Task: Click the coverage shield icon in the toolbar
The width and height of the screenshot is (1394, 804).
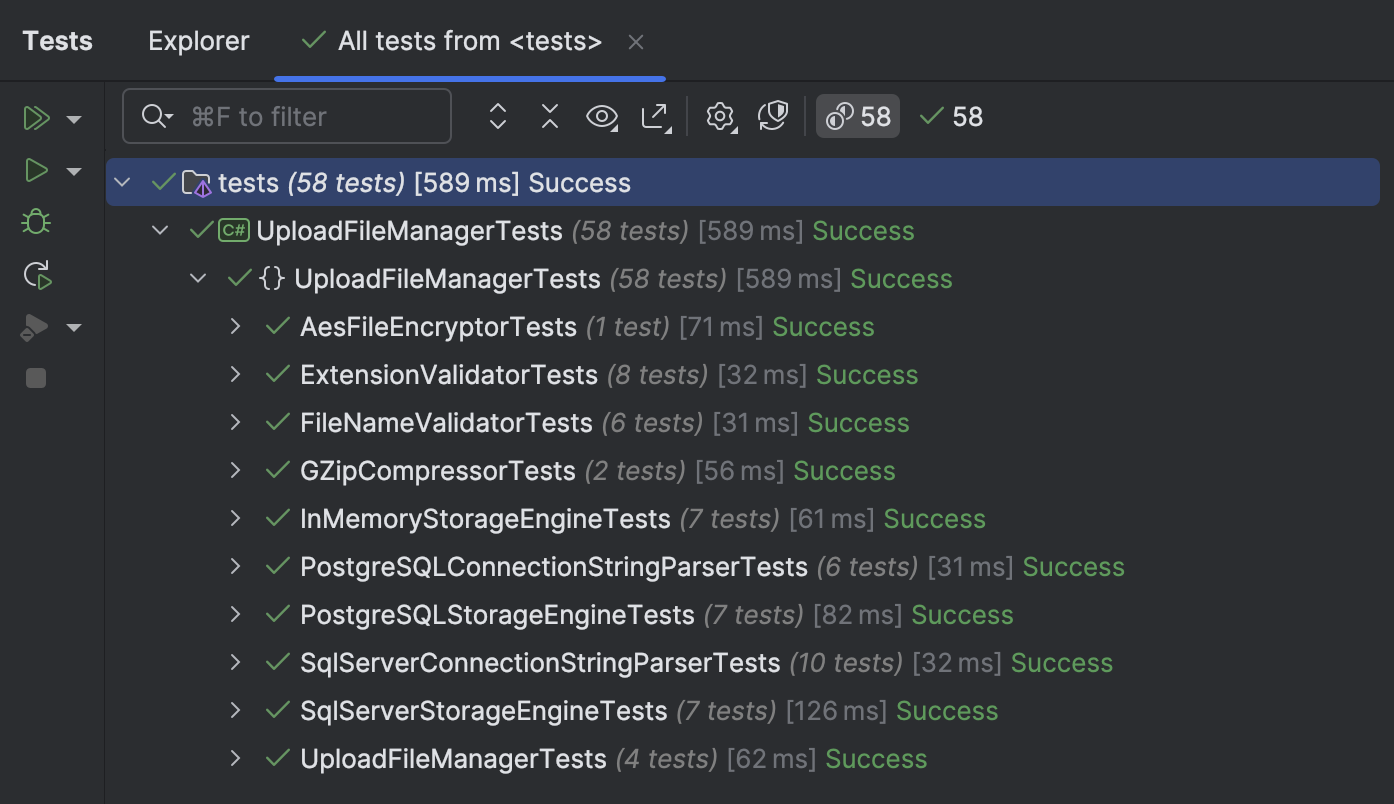Action: 772,116
